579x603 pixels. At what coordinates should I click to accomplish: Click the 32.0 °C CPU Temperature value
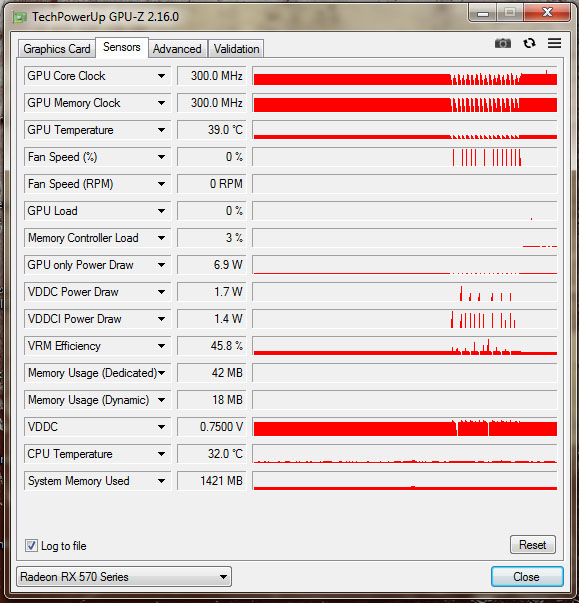pos(211,454)
